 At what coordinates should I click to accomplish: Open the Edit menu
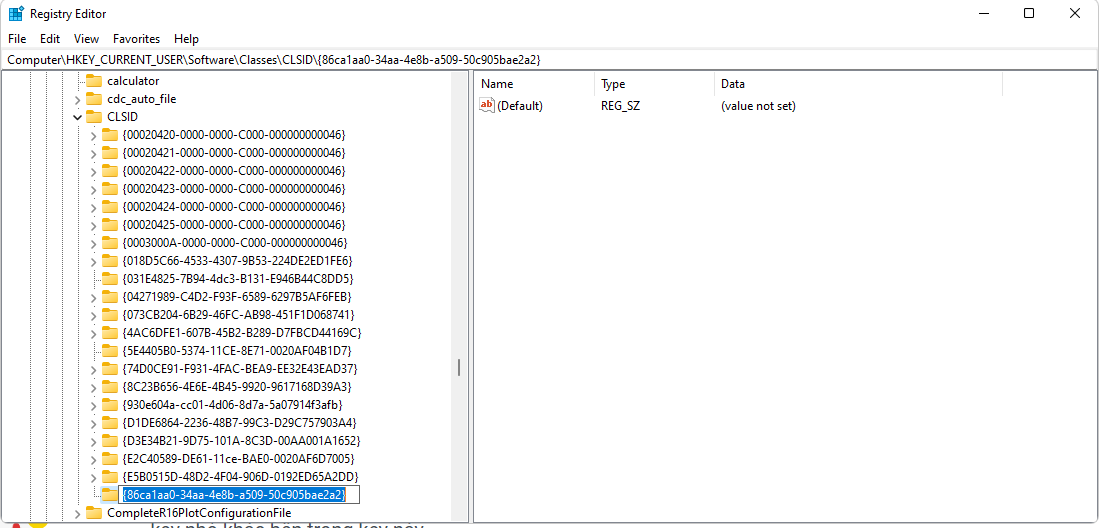[50, 39]
